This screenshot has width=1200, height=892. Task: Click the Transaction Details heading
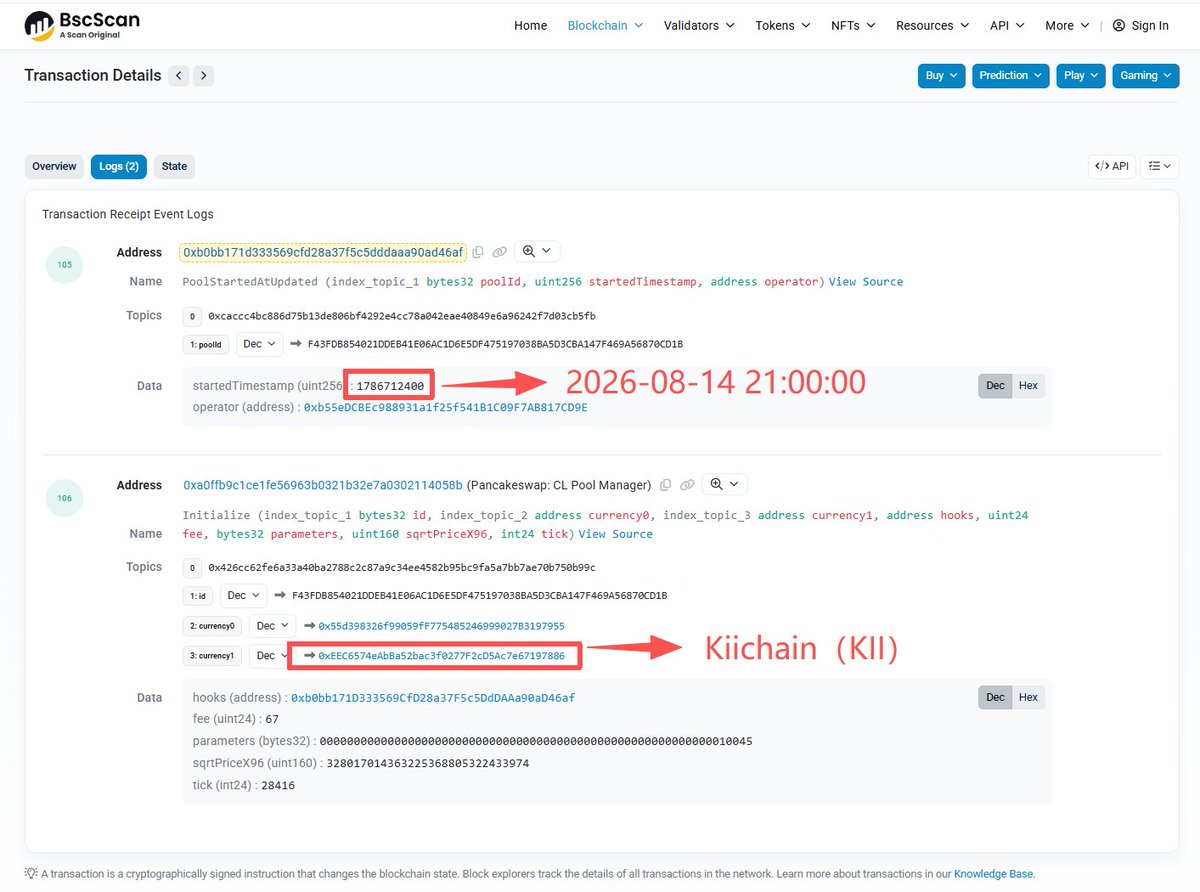click(93, 75)
